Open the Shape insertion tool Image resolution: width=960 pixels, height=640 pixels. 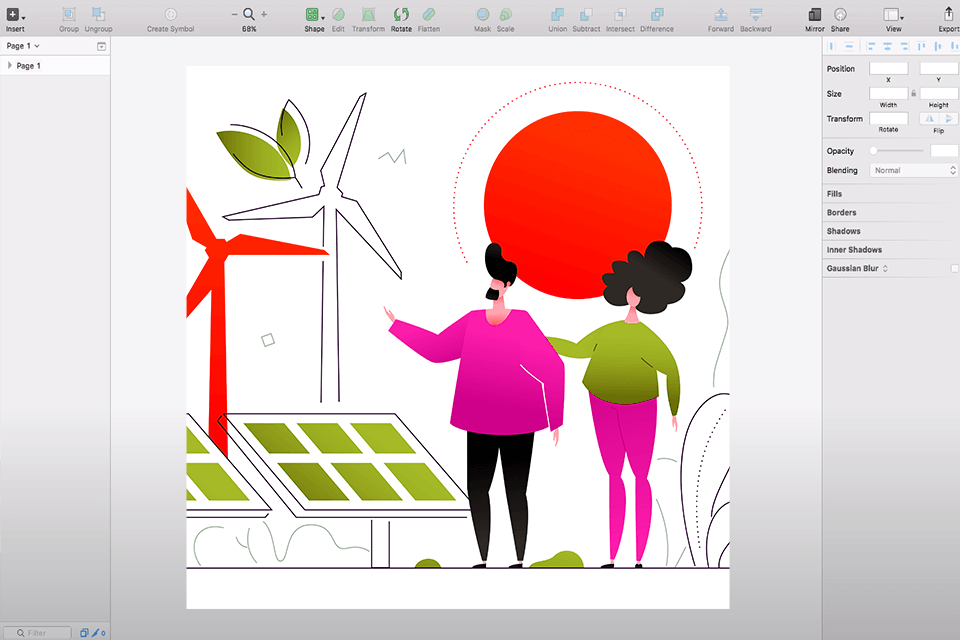point(313,15)
